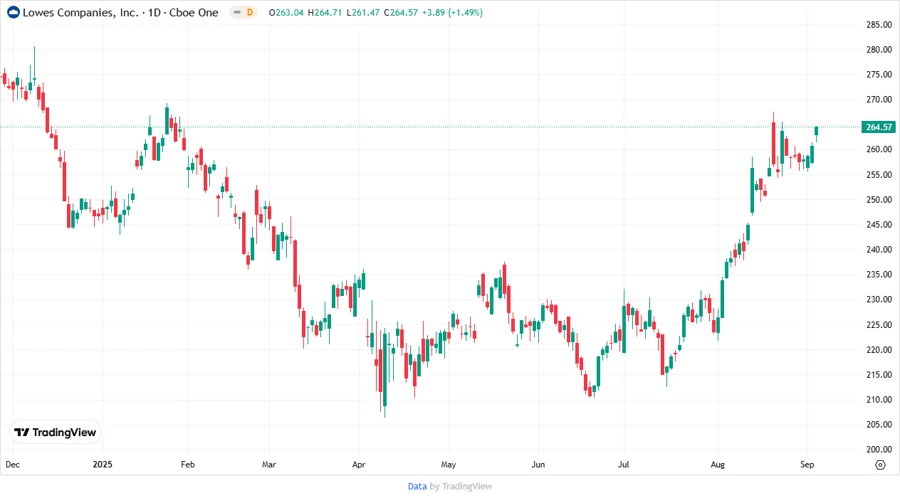Click the 225.00 price axis label
900x498 pixels.
click(879, 325)
